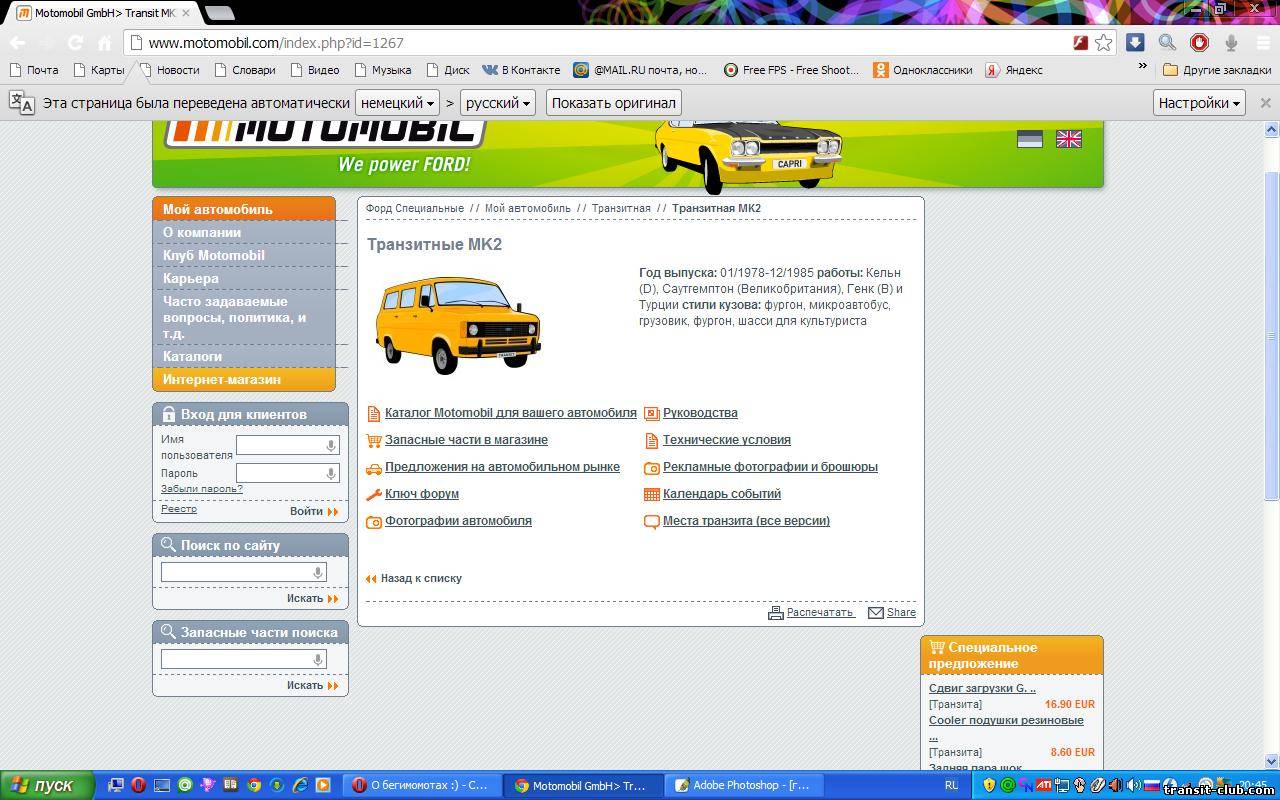Open Одноклассники bookmark

pos(922,70)
